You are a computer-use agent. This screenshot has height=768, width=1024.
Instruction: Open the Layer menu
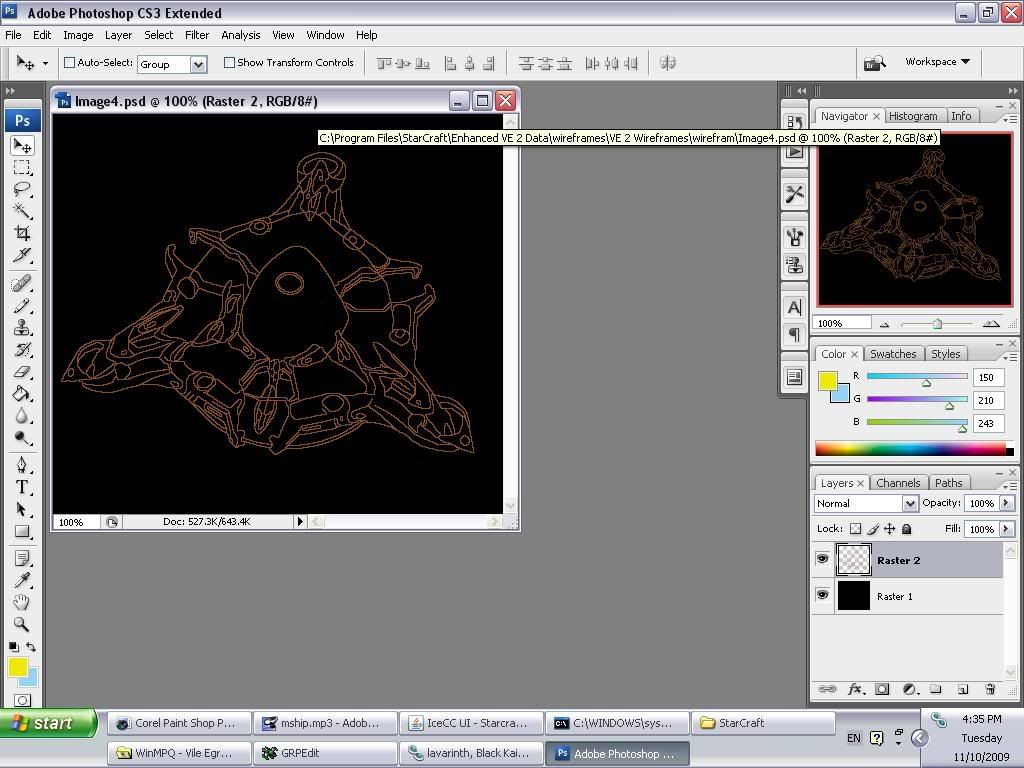118,35
